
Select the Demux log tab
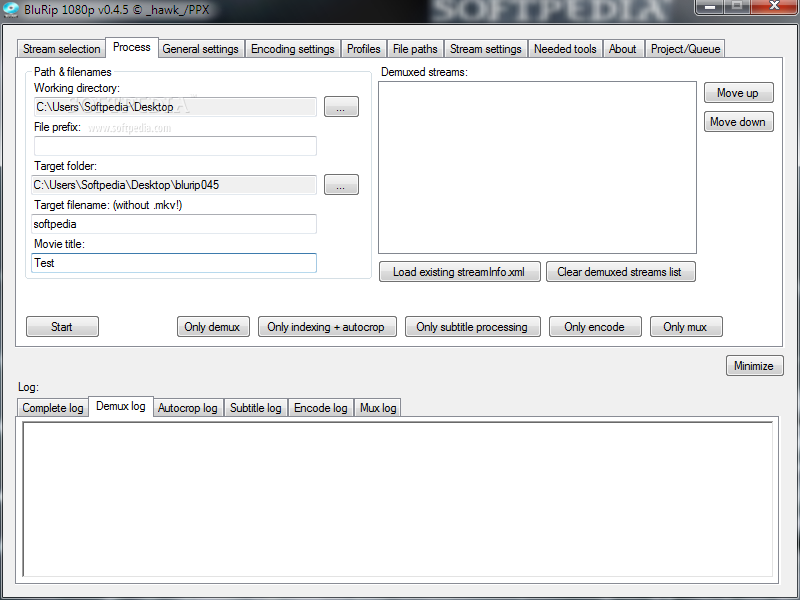(121, 407)
